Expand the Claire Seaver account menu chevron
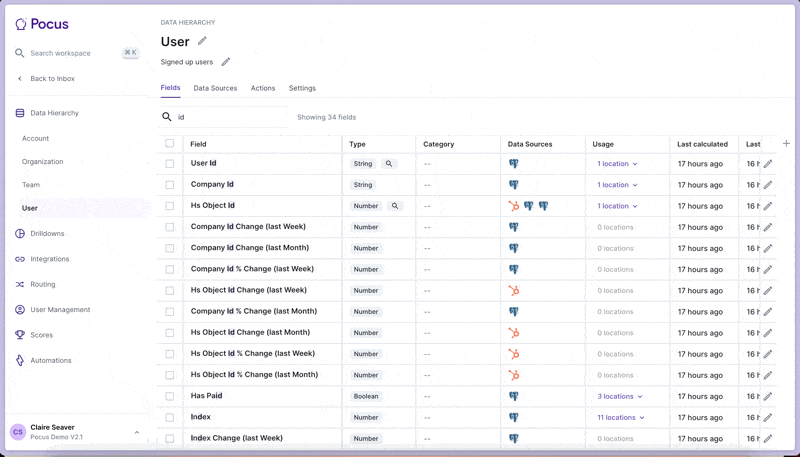The height and width of the screenshot is (457, 800). click(x=137, y=433)
